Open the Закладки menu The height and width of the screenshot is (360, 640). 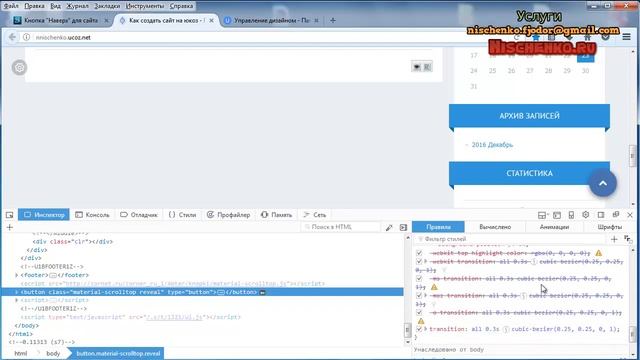coord(107,6)
